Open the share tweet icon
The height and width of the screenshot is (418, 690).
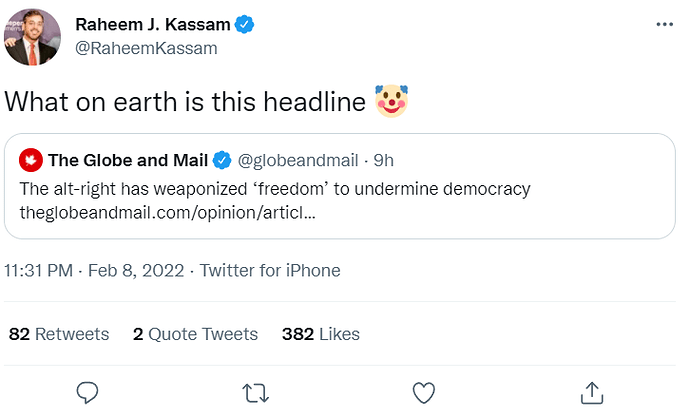point(591,391)
